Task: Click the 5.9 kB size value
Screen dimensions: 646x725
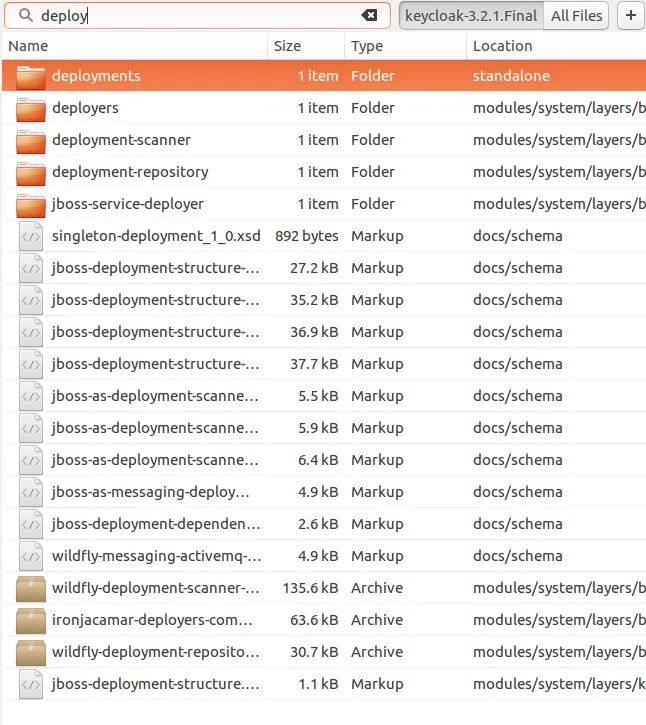Action: 318,428
